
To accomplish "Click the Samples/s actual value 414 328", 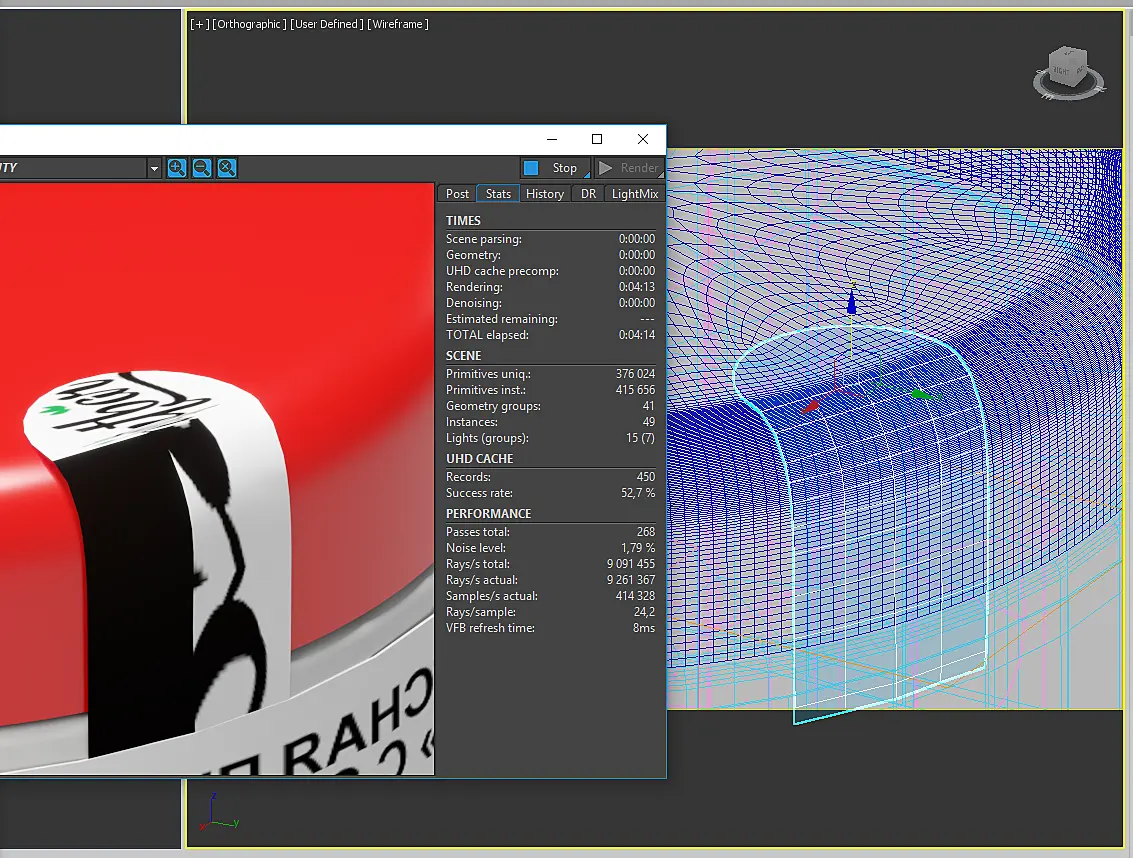I will (x=635, y=596).
